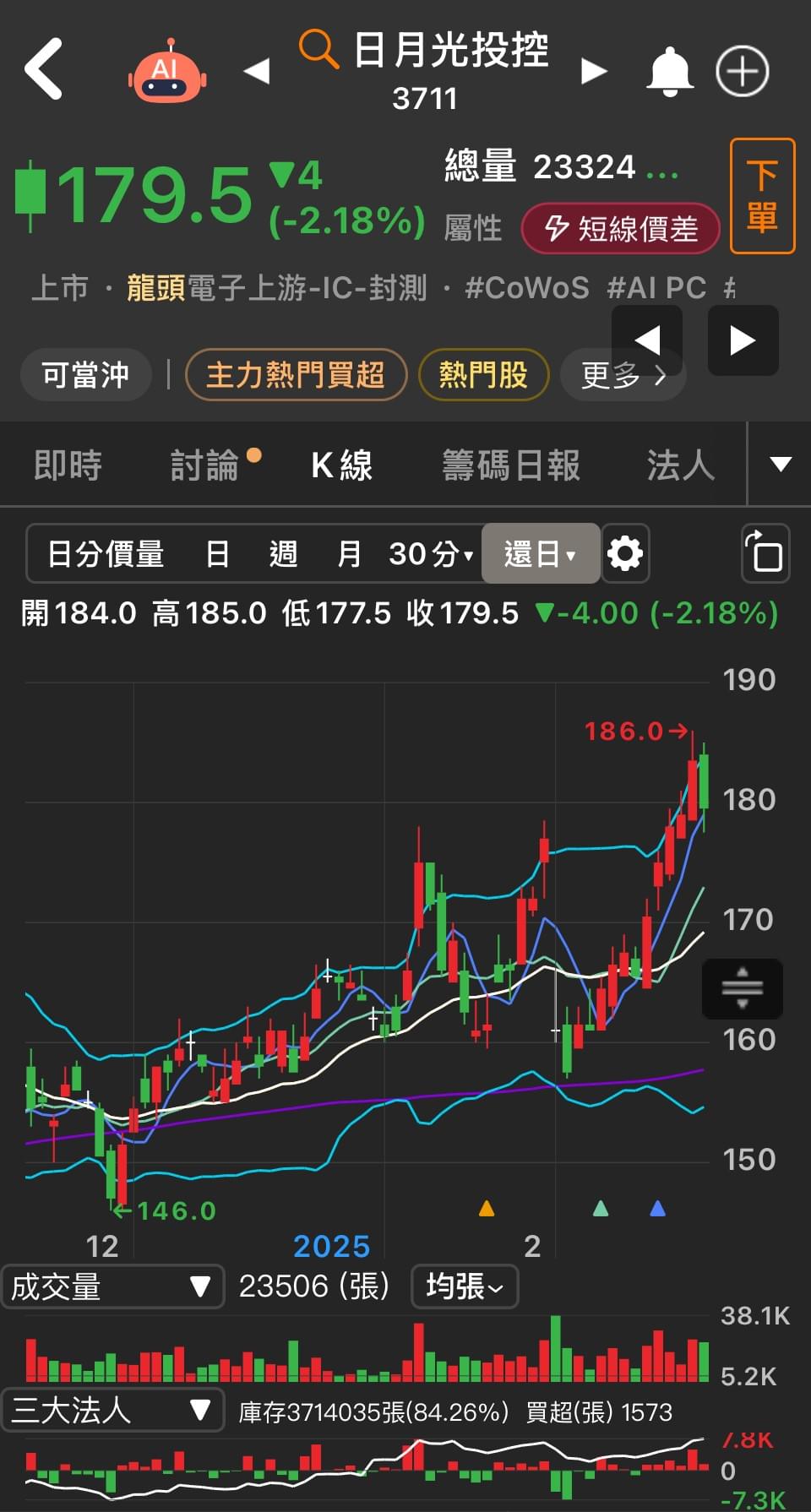Switch to the 即時 tab
Image resolution: width=811 pixels, height=1512 pixels.
(68, 465)
